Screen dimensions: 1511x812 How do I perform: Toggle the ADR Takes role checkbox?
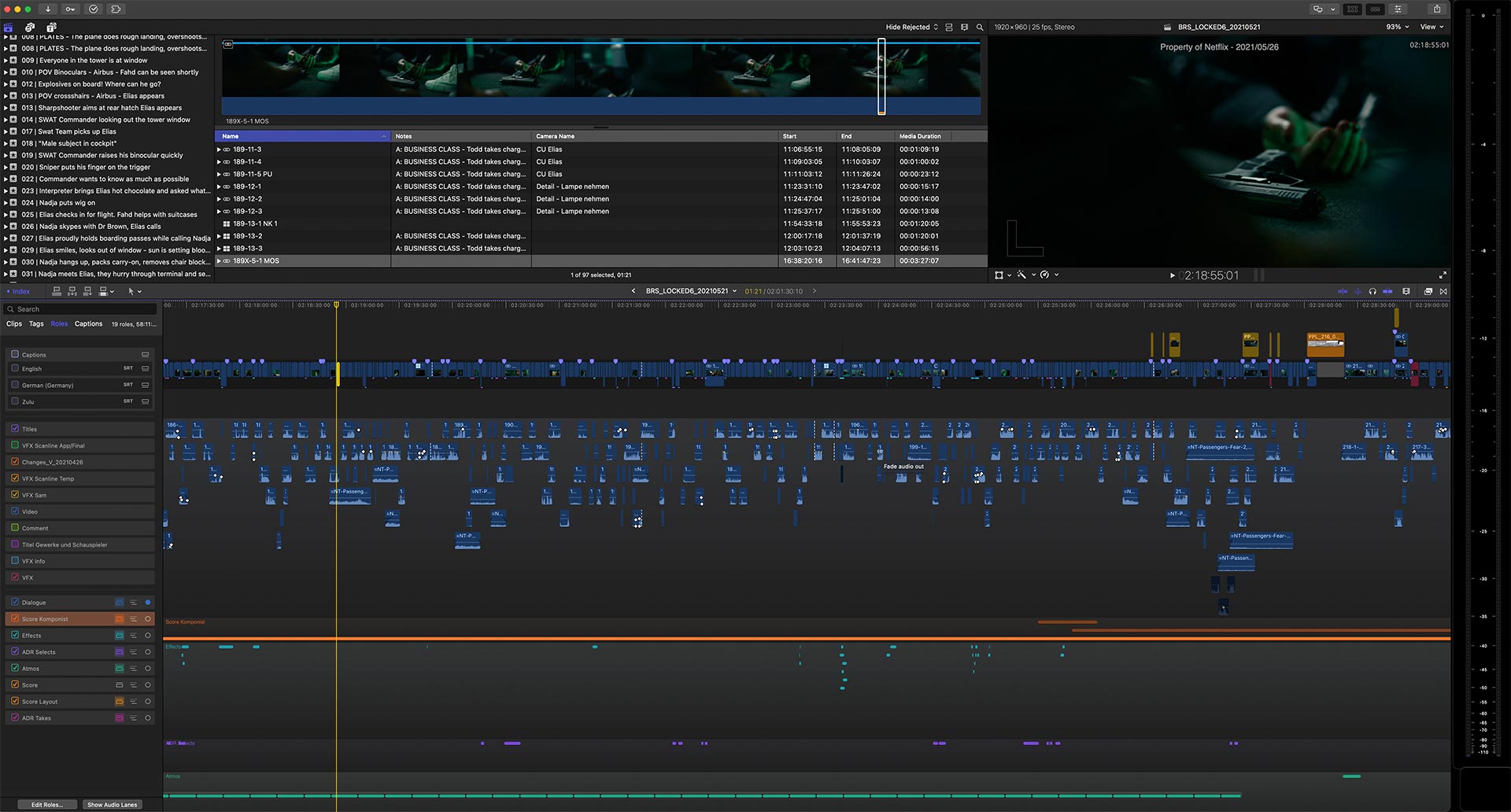(15, 718)
